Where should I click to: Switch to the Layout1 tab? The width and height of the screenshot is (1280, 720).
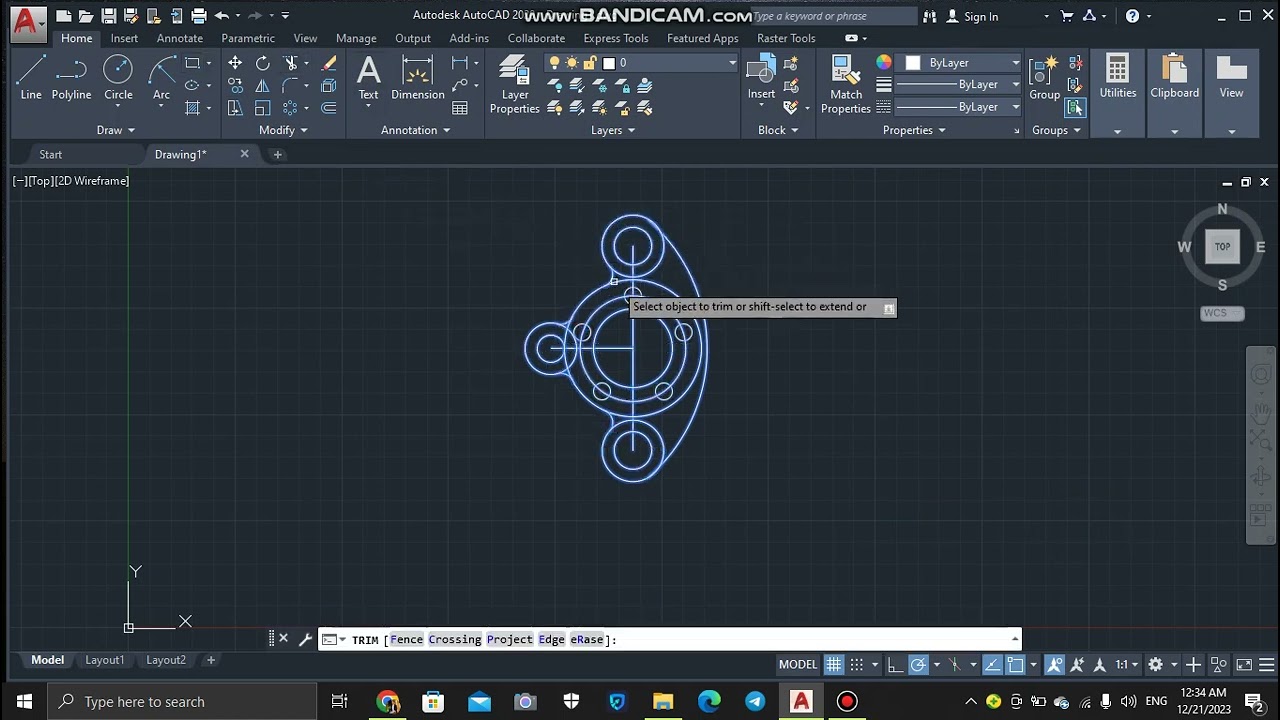click(x=105, y=660)
